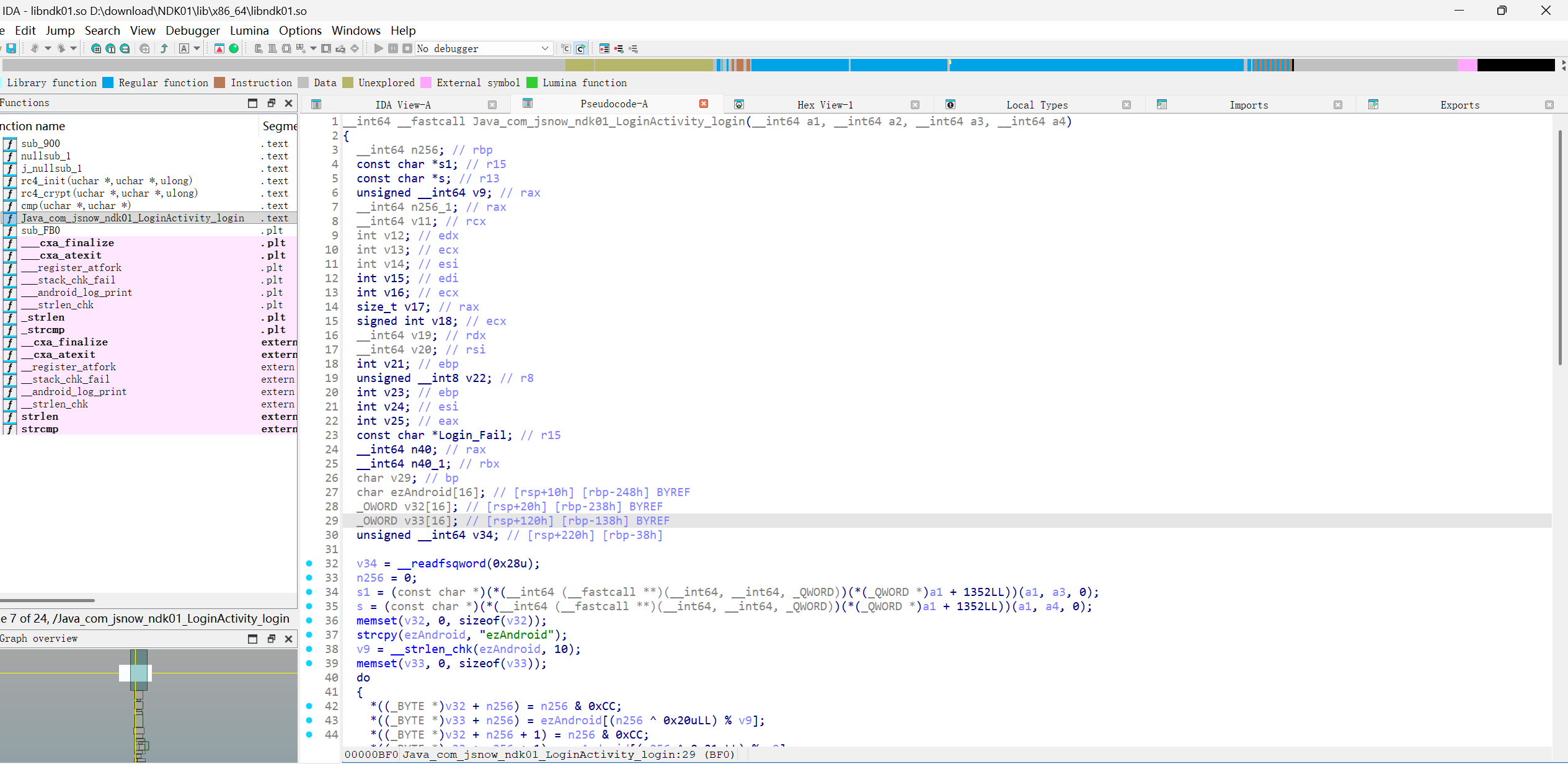Switch to the Local Types tab
The height and width of the screenshot is (764, 1568).
(x=1036, y=105)
